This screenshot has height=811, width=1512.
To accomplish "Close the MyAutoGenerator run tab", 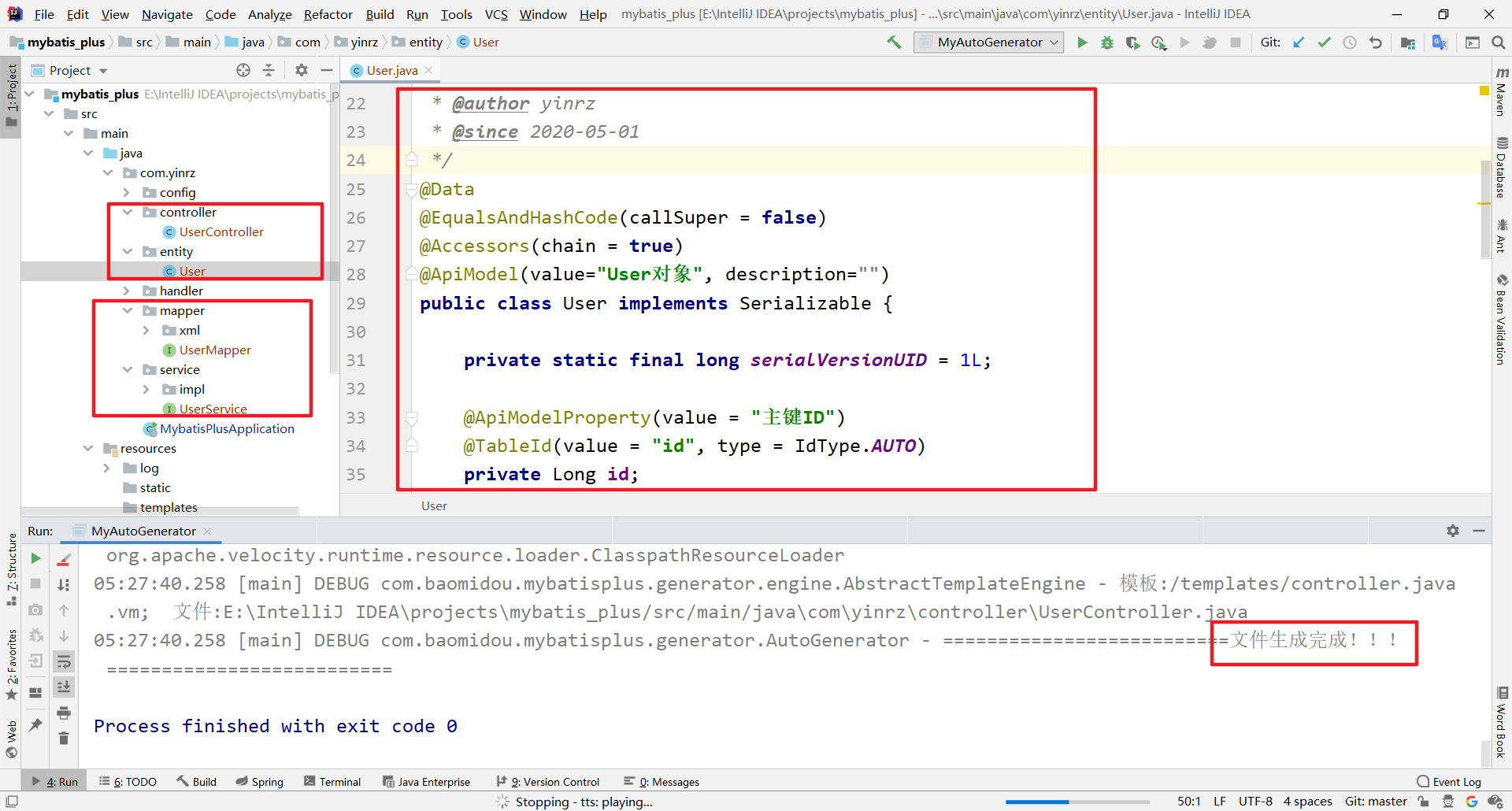I will [207, 531].
